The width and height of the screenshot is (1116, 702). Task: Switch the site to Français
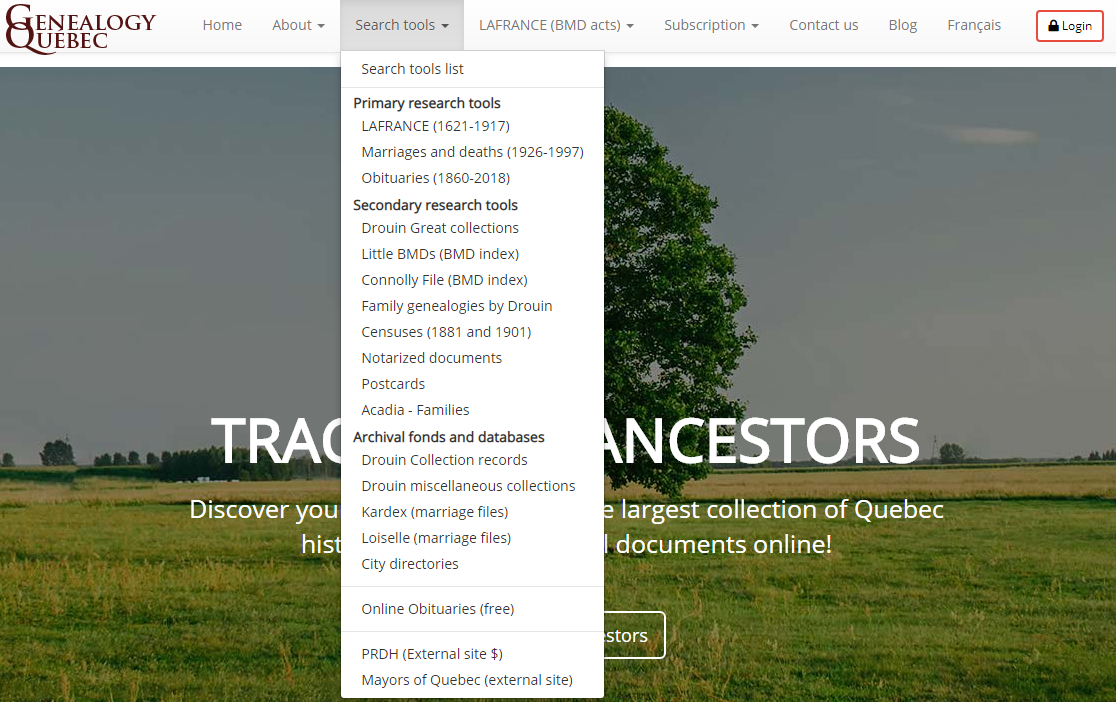974,25
